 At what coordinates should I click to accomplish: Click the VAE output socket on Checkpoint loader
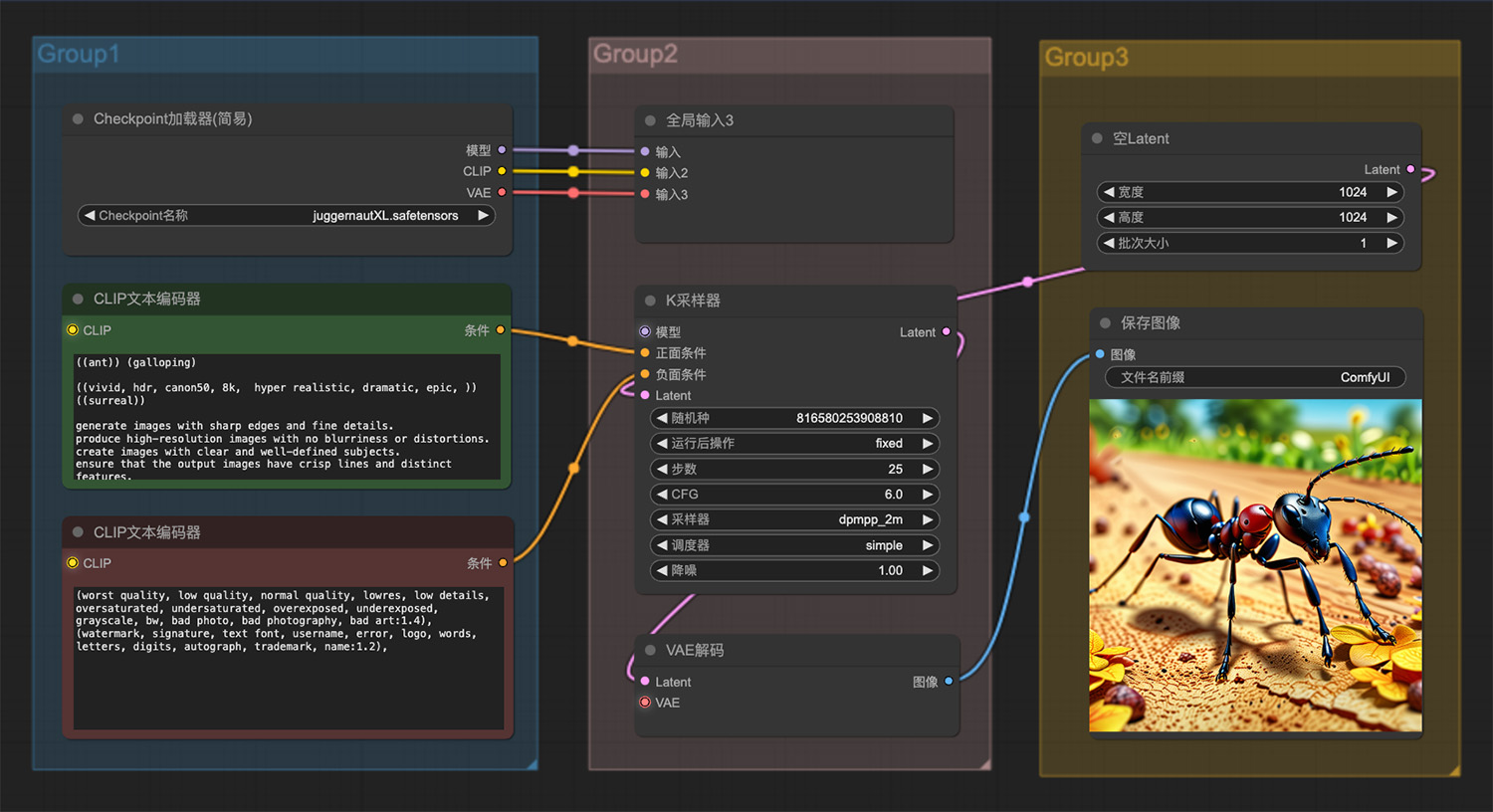[x=502, y=192]
